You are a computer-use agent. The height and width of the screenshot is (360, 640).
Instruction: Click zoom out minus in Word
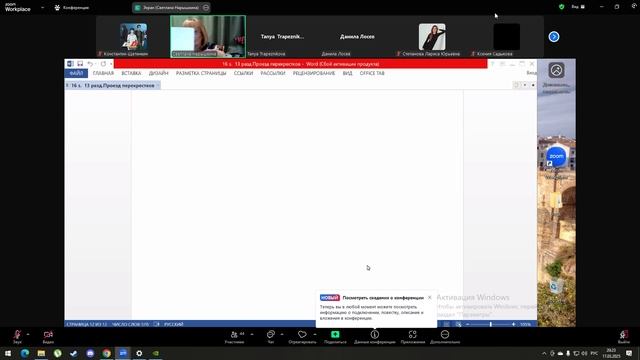tap(468, 324)
